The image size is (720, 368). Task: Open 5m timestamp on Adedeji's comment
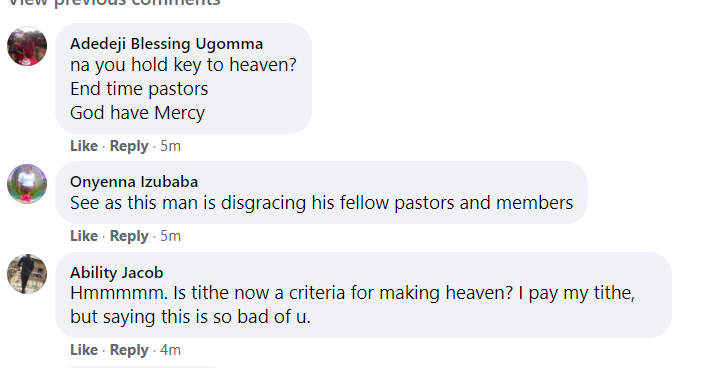170,146
